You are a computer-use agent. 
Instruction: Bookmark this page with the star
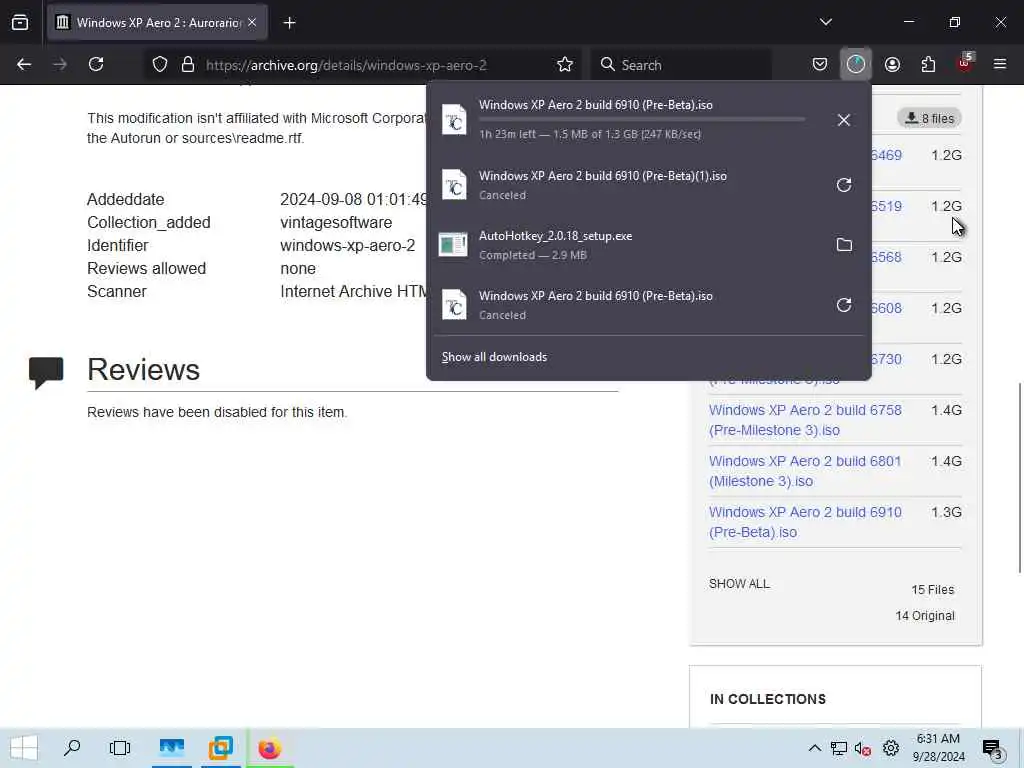point(565,64)
